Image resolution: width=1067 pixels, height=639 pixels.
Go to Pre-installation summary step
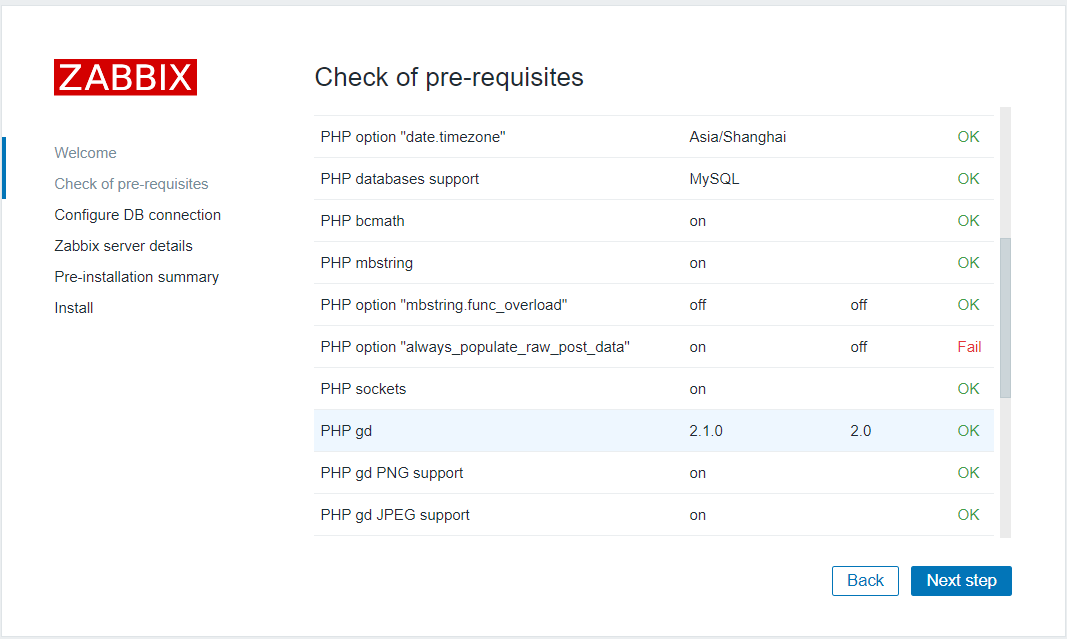(x=136, y=277)
